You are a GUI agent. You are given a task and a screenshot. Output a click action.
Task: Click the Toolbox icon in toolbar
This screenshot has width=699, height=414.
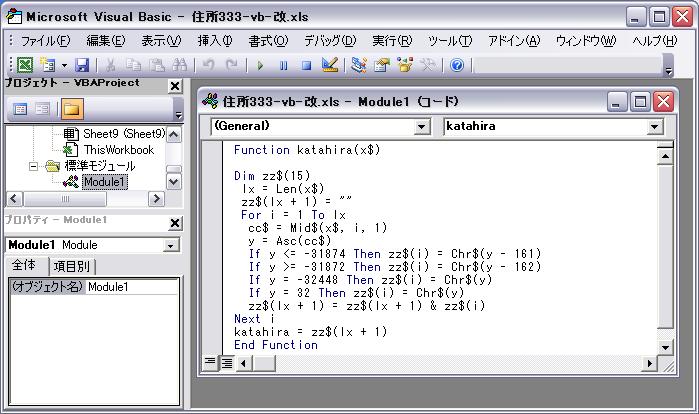pyautogui.click(x=428, y=65)
